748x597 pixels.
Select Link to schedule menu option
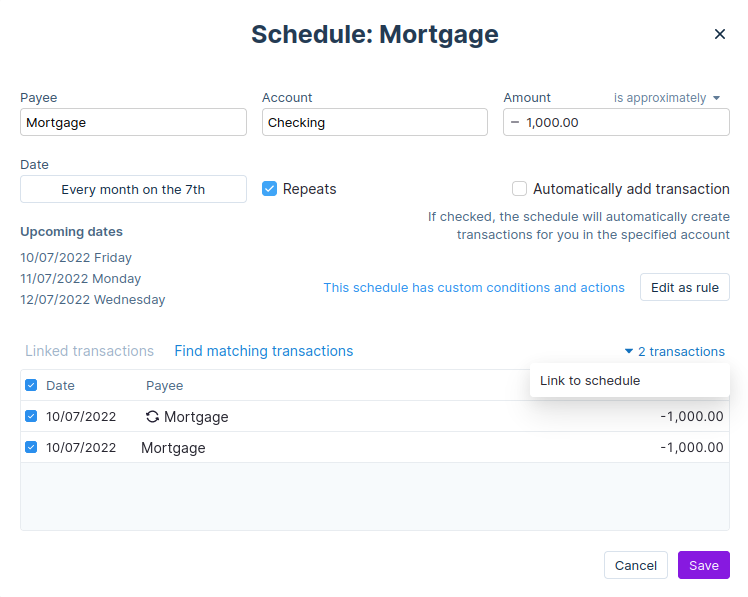pos(590,381)
